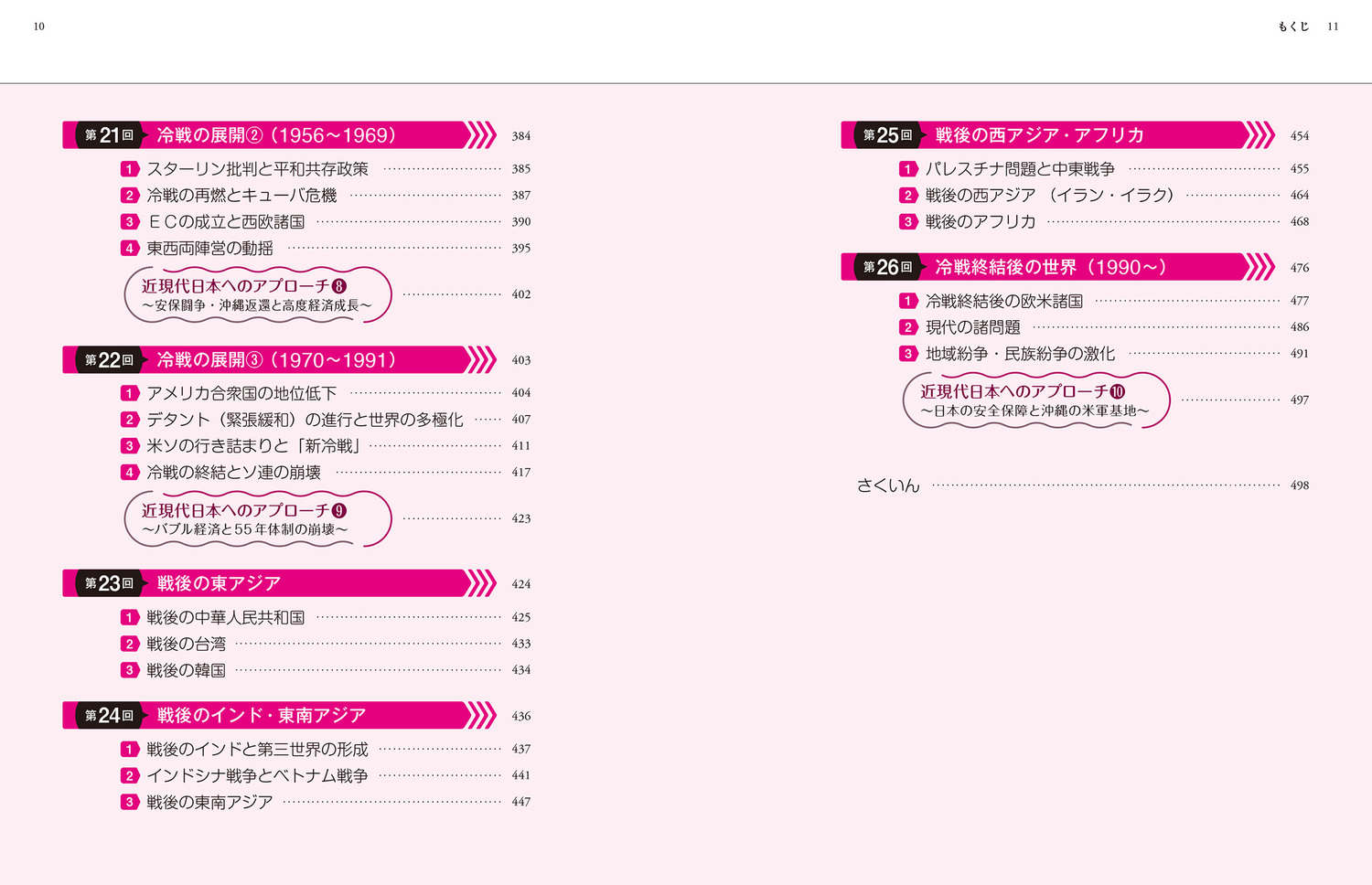
Task: Select entry スターリン批判と平和共存政策
Action: tap(258, 169)
